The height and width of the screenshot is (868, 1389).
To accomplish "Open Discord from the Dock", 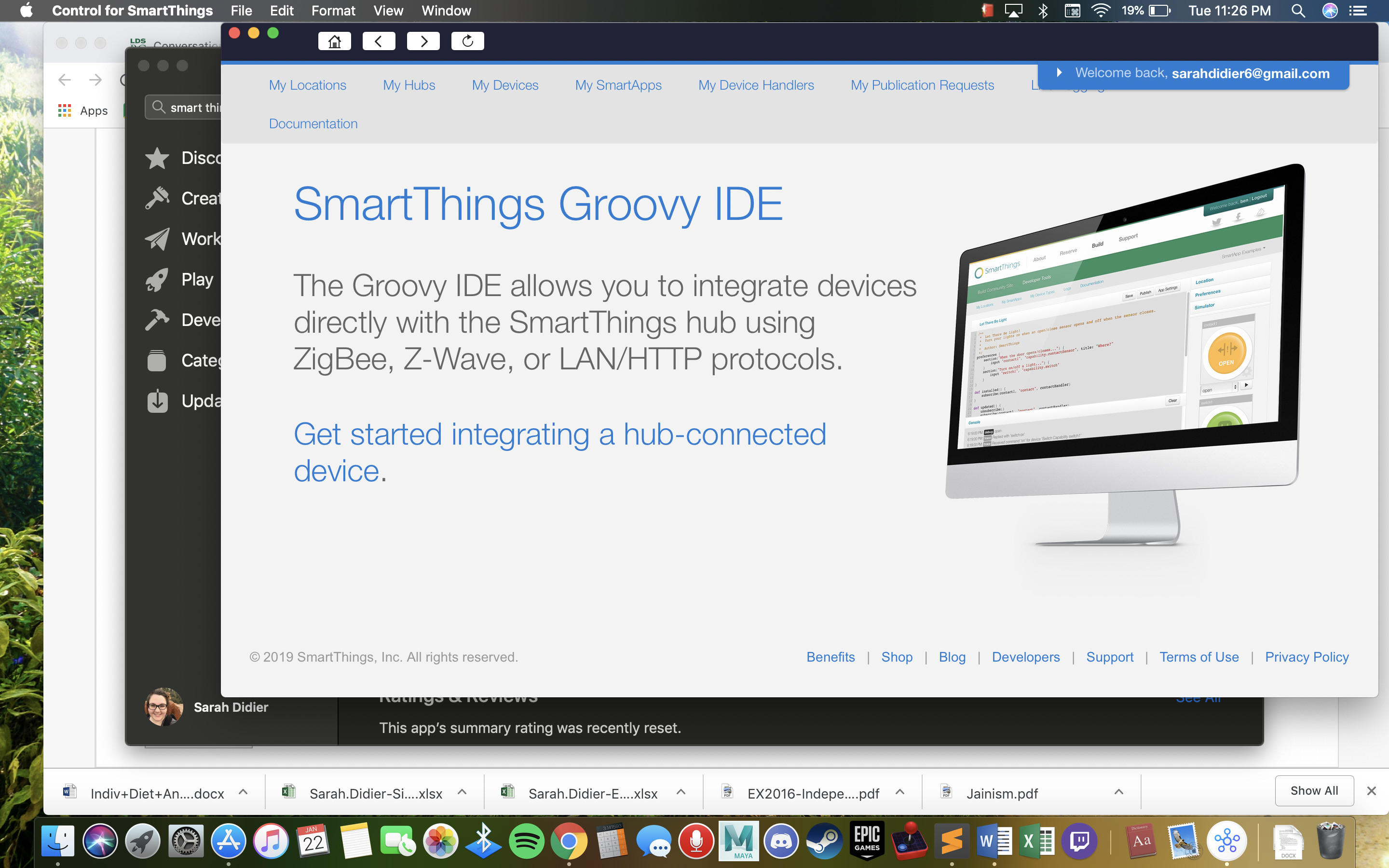I will (782, 841).
